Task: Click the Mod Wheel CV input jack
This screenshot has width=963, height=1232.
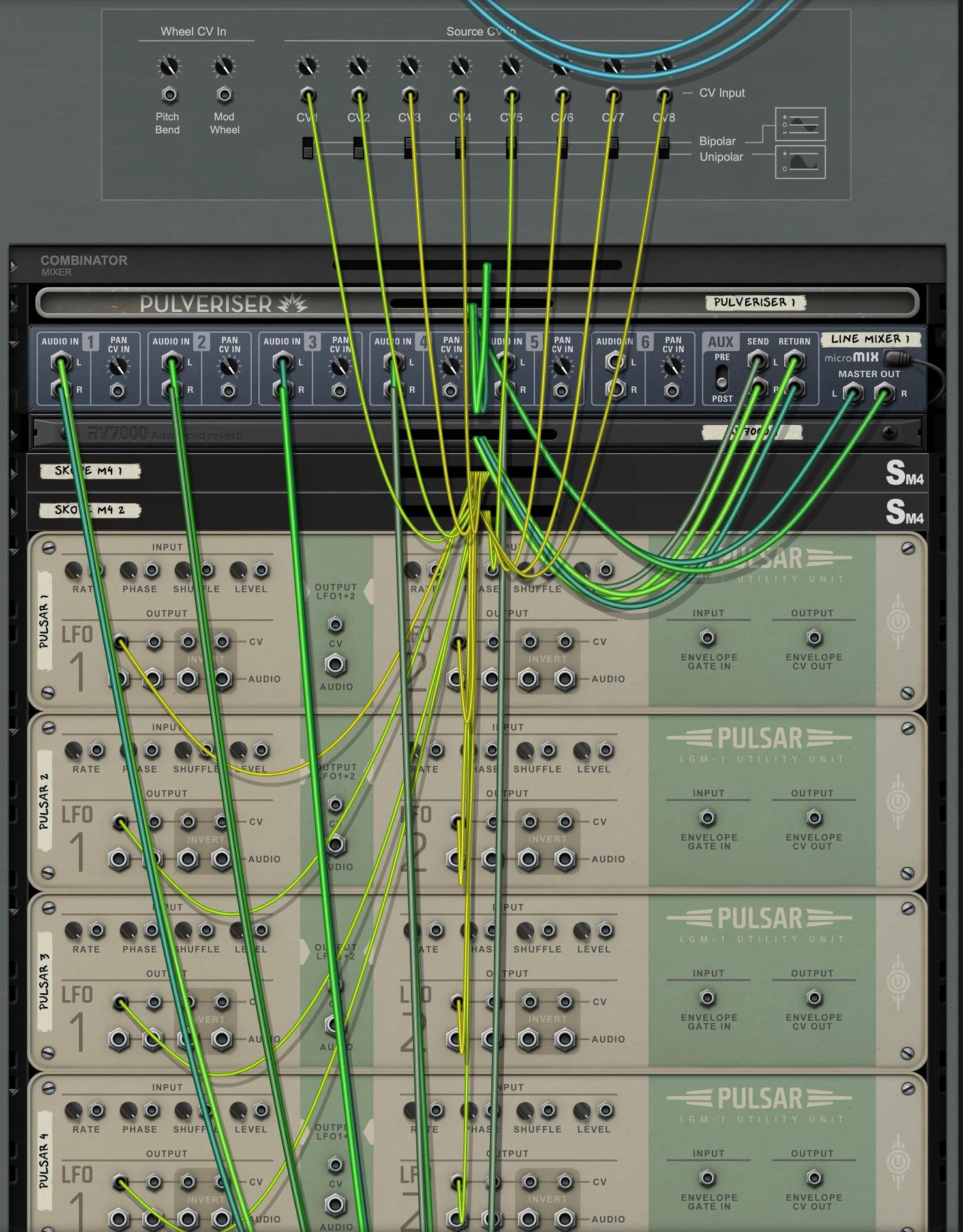Action: tap(224, 95)
